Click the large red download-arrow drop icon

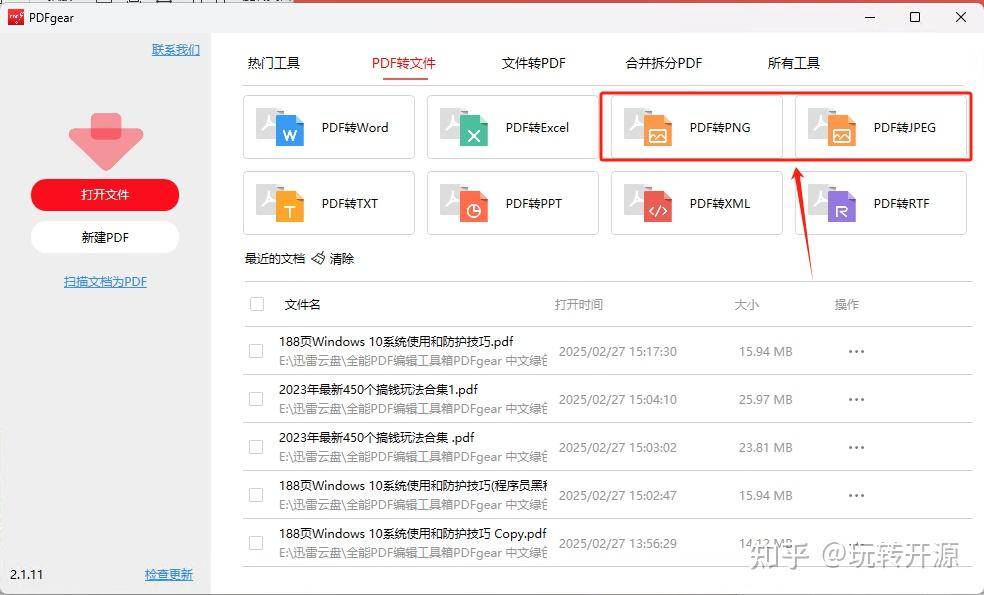[x=106, y=141]
